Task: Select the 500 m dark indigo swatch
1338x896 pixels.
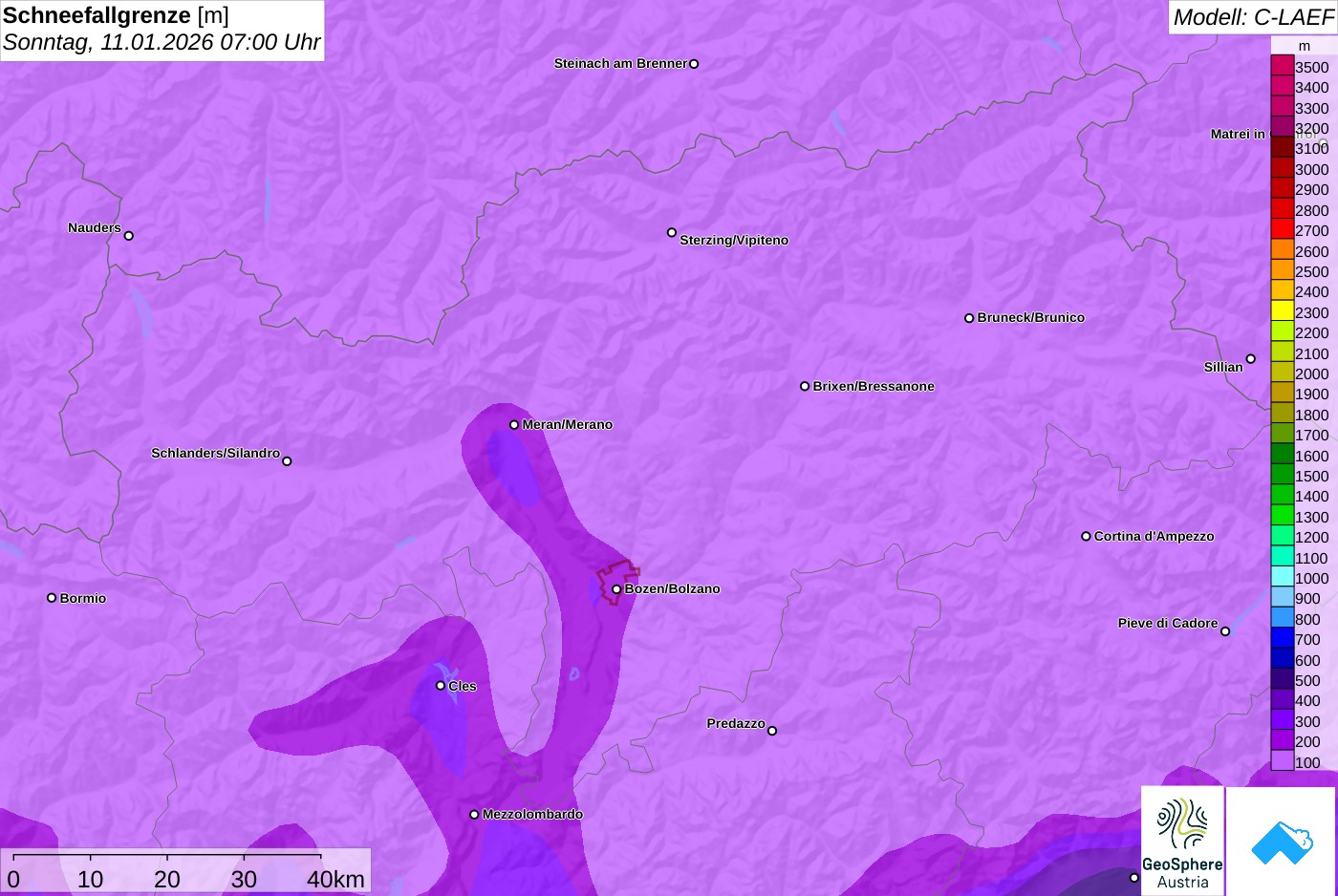Action: tap(1282, 680)
